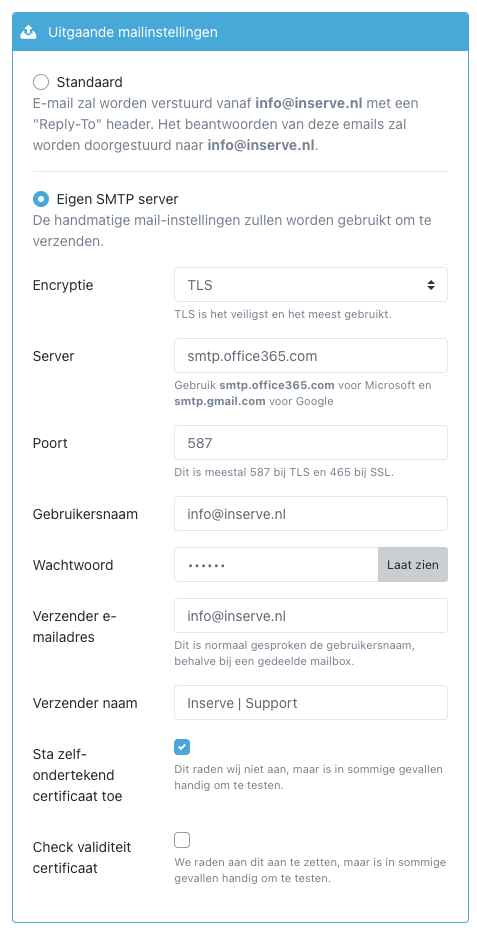Click the Encryptie label
The width and height of the screenshot is (477, 932).
click(63, 285)
